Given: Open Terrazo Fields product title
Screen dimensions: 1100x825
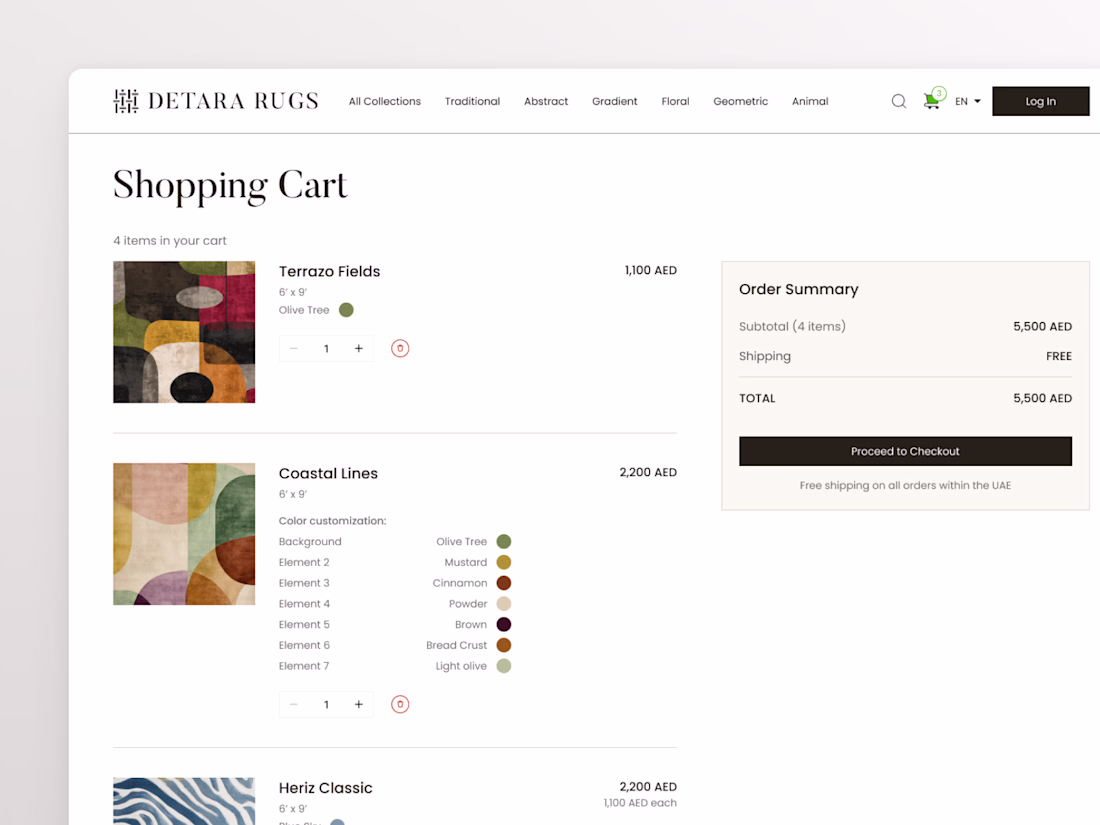Looking at the screenshot, I should [x=329, y=271].
